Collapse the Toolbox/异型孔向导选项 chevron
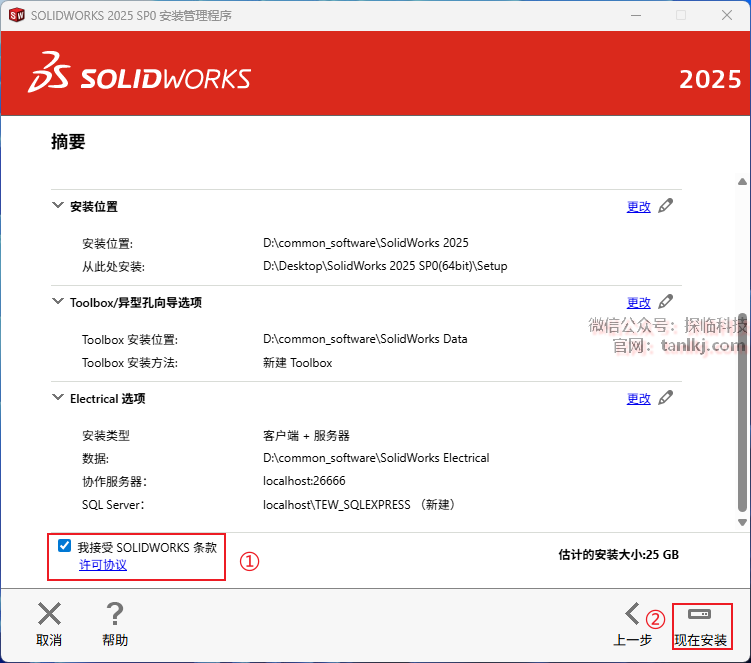This screenshot has width=751, height=663. click(x=57, y=301)
